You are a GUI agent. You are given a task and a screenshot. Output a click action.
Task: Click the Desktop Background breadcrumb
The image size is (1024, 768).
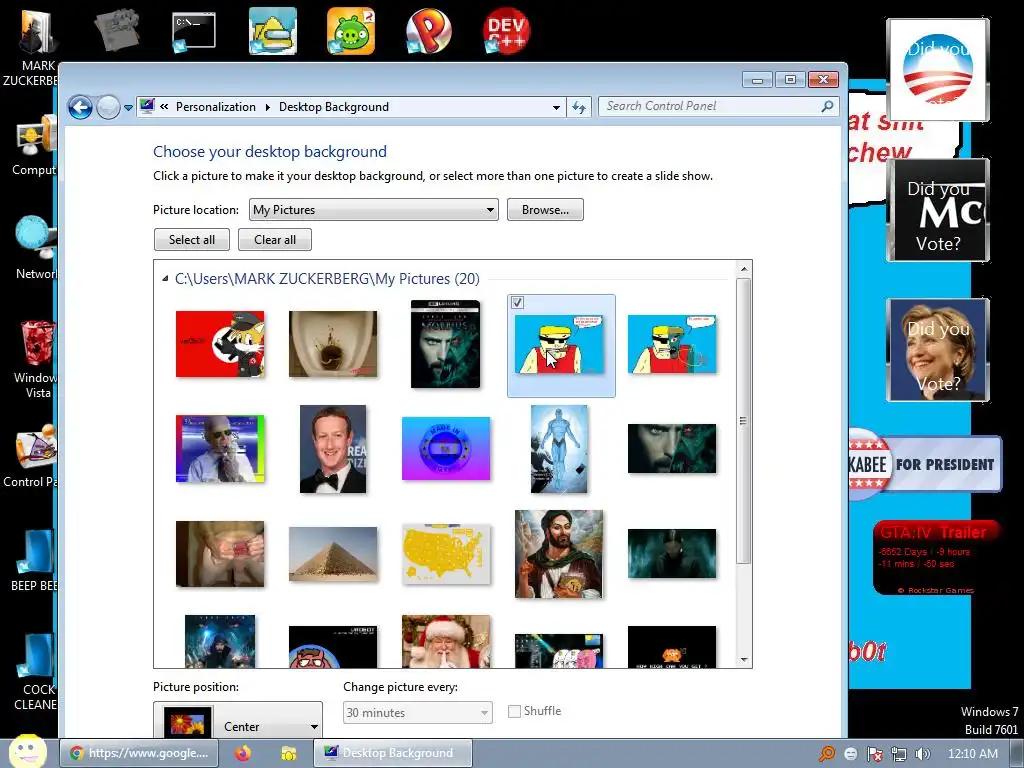tap(334, 107)
